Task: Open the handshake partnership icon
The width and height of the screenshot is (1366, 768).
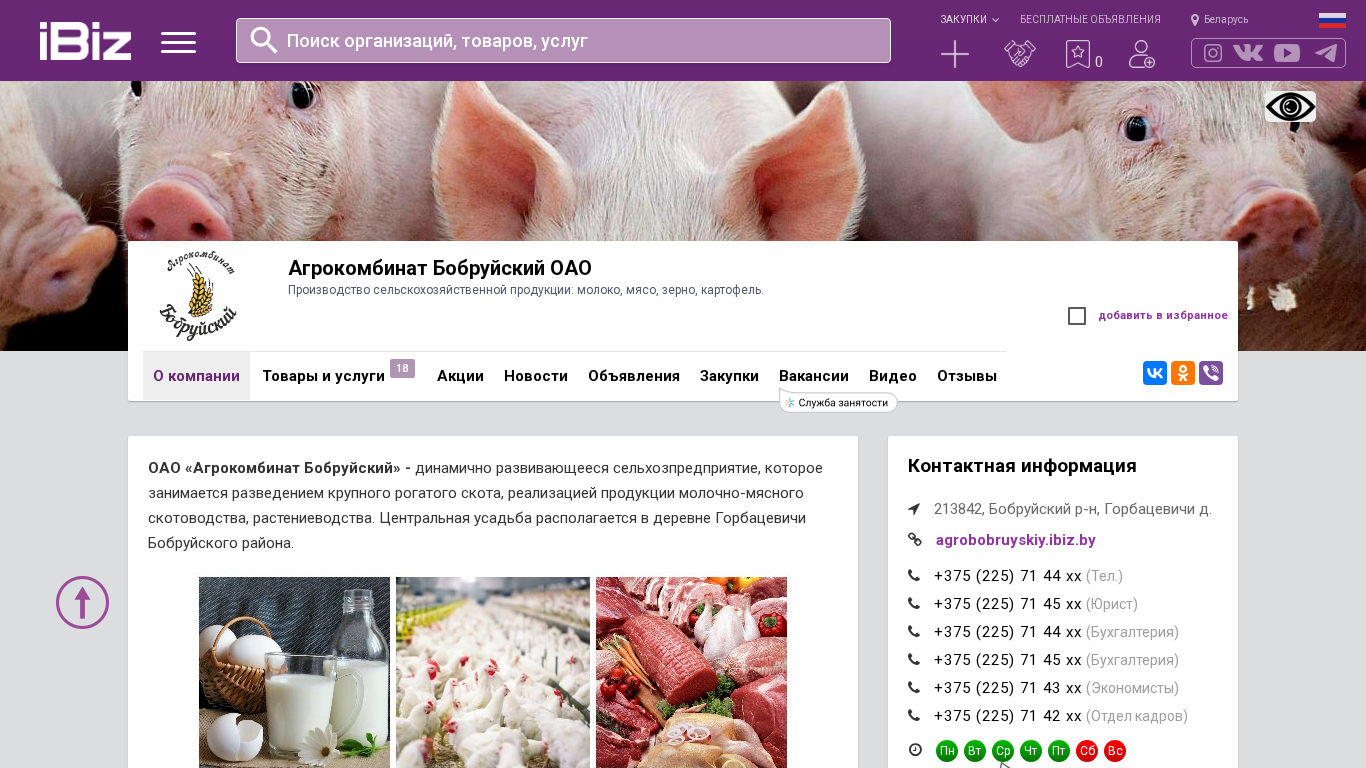Action: 1020,54
